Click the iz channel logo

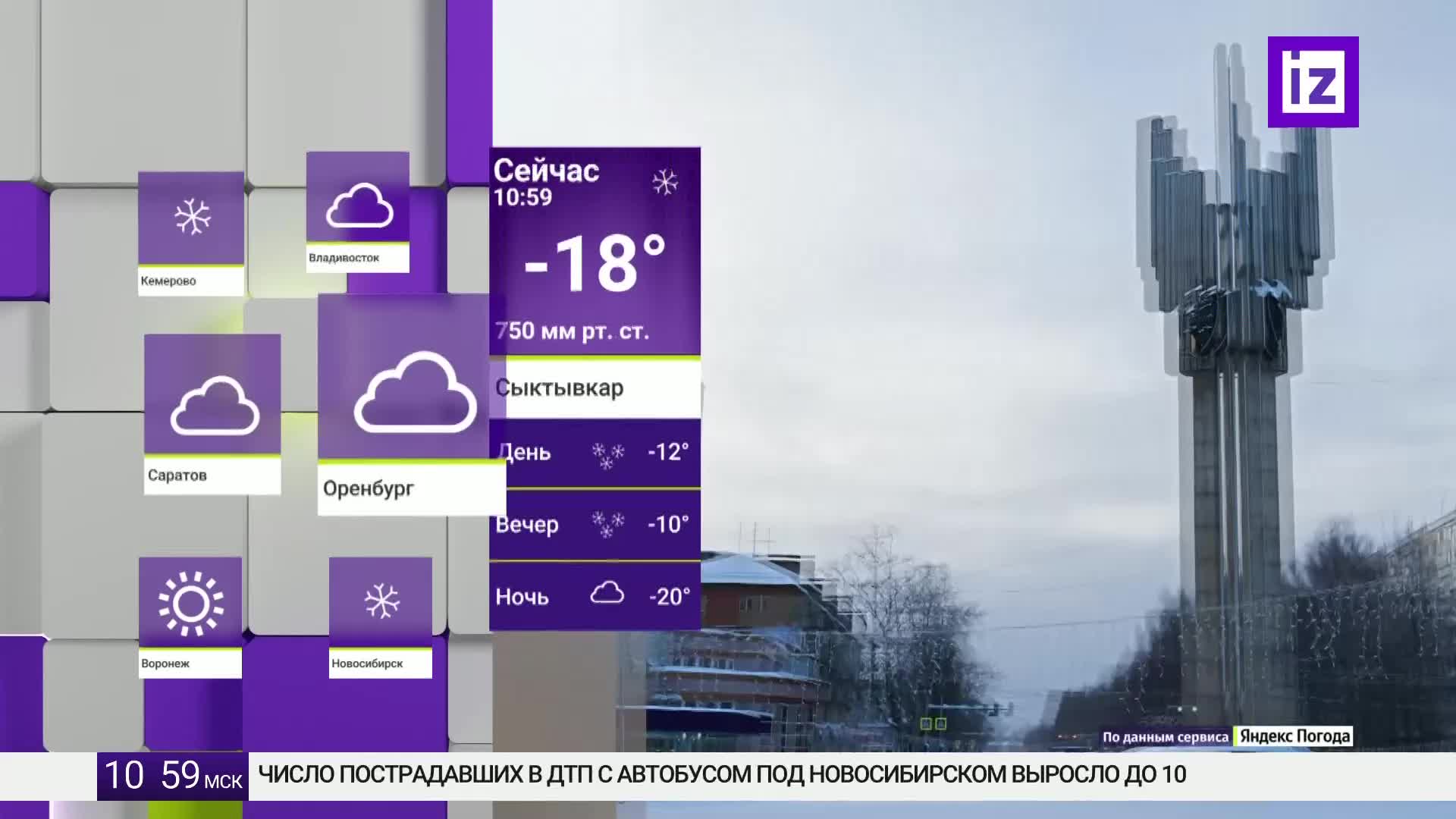pos(1313,82)
